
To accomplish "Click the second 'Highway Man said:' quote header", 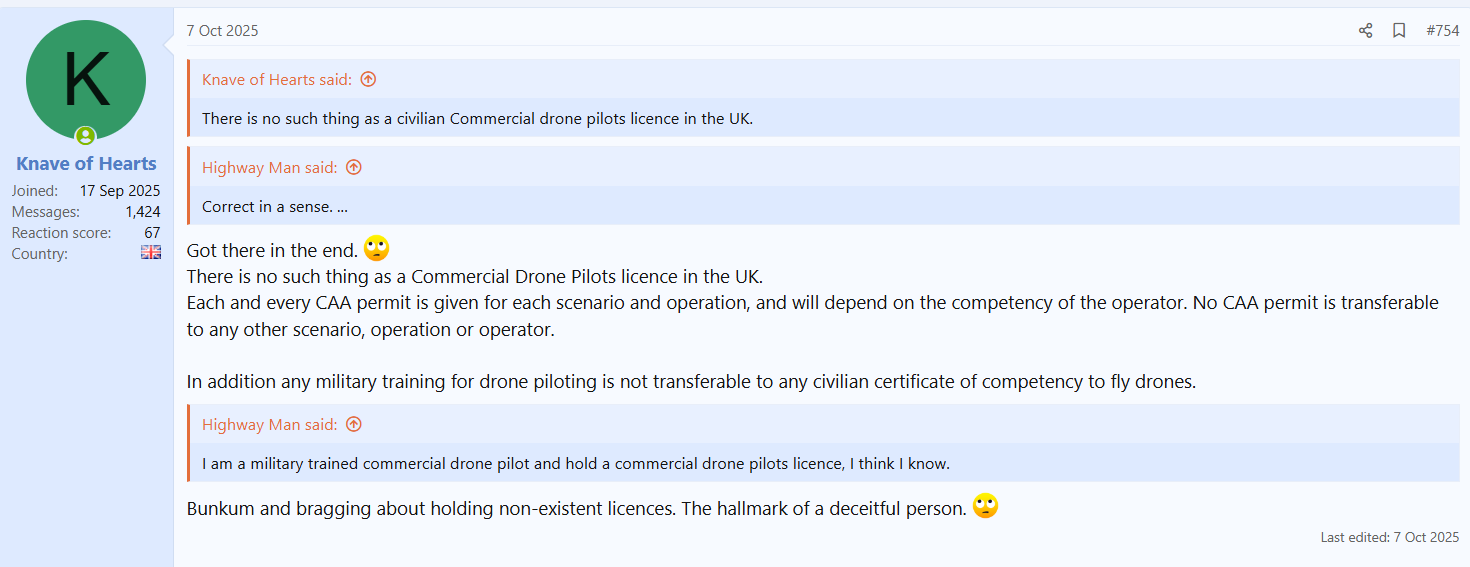I will point(270,425).
